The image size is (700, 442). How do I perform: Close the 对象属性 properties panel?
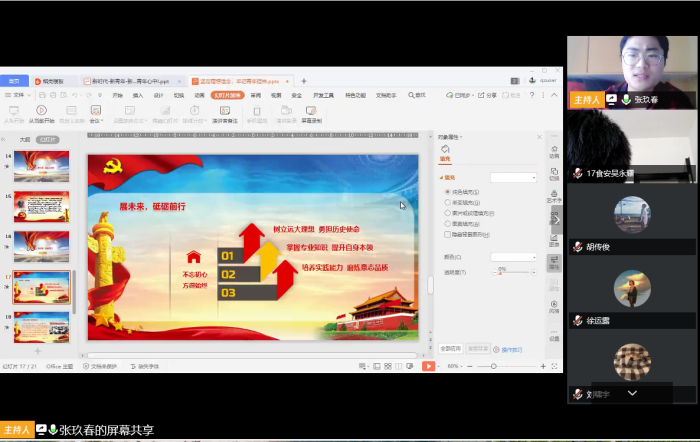tap(539, 136)
